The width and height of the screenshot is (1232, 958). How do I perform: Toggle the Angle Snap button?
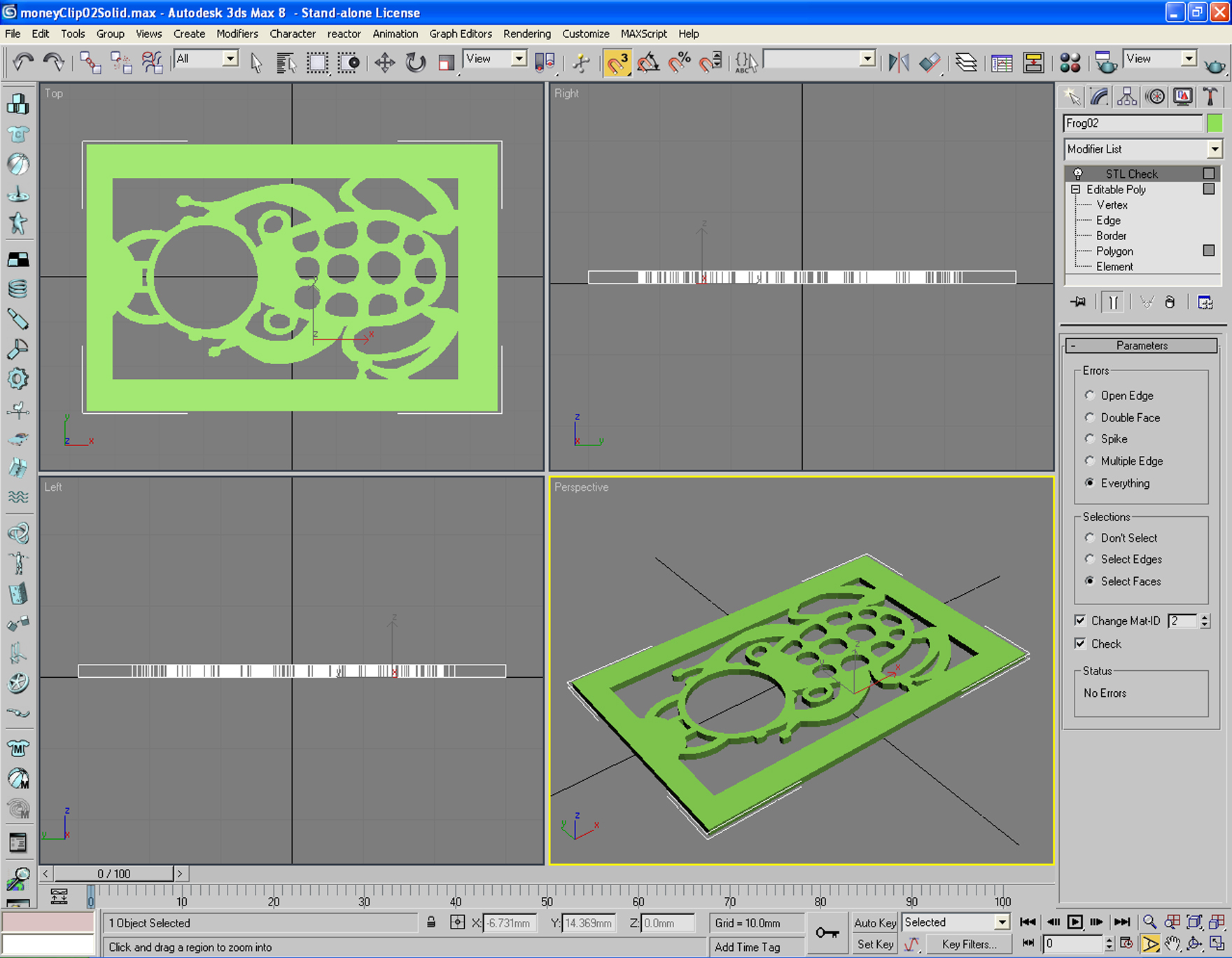(x=648, y=62)
